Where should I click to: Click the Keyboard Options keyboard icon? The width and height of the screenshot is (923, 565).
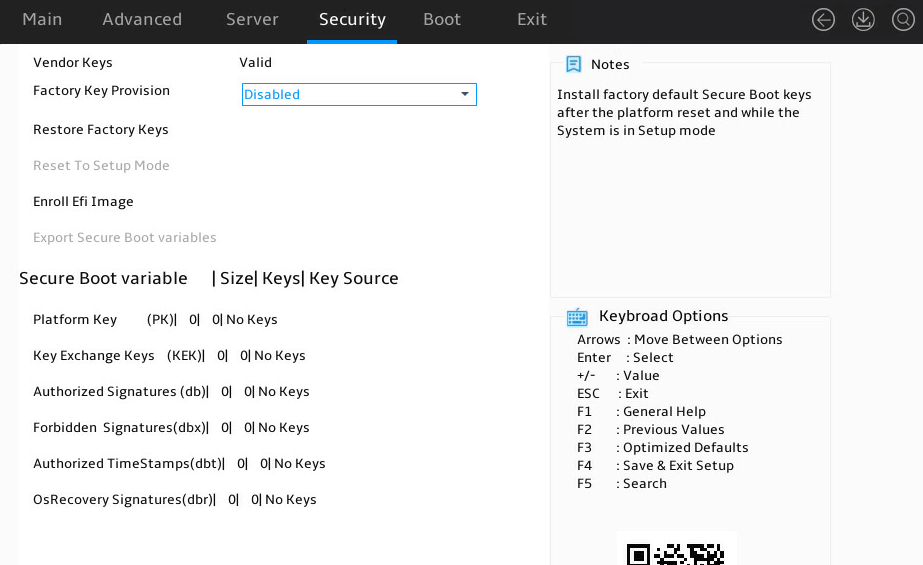point(577,317)
